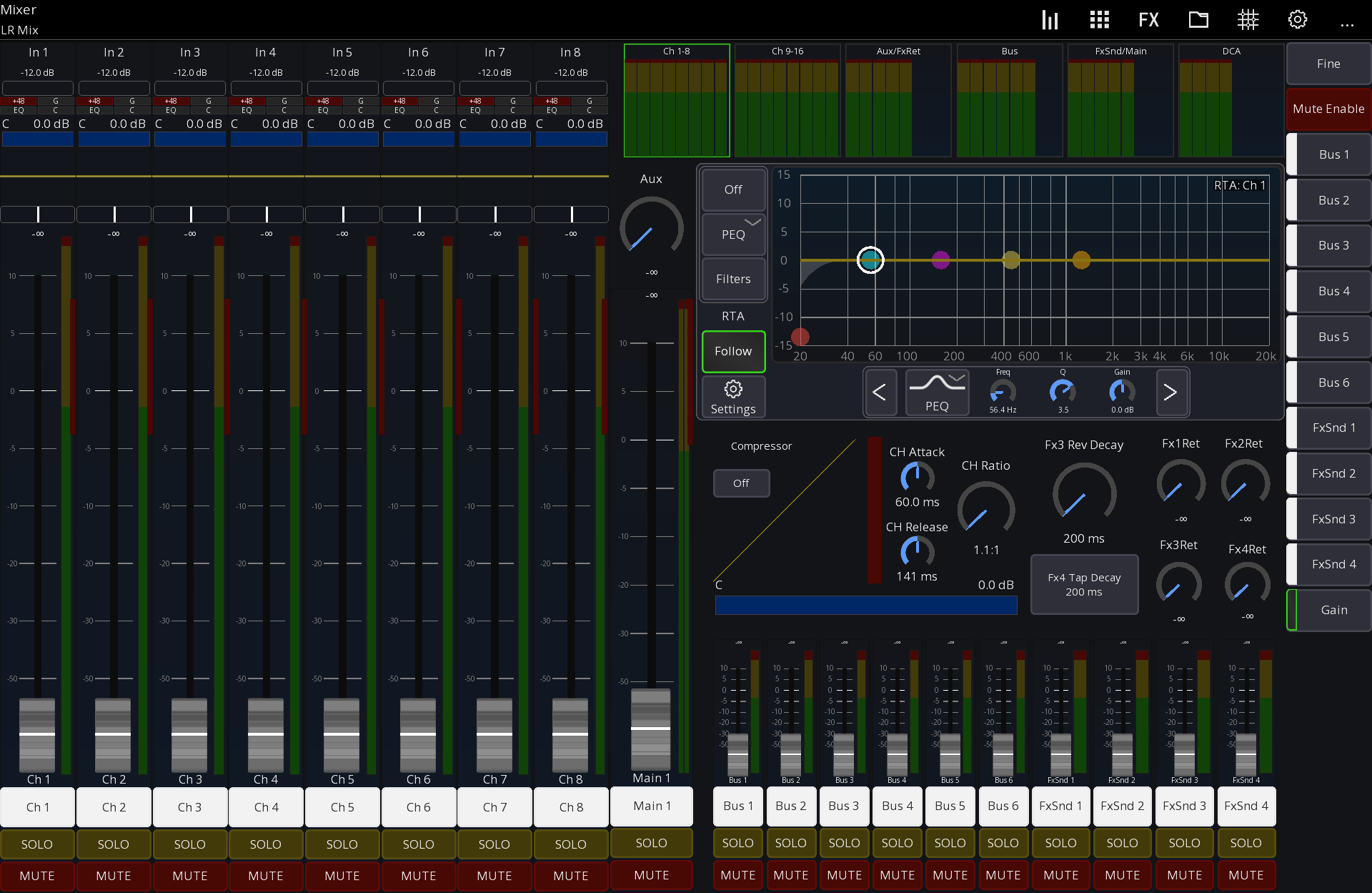Screen dimensions: 1372x893
Task: Mute channel Ch 1
Action: [x=37, y=876]
